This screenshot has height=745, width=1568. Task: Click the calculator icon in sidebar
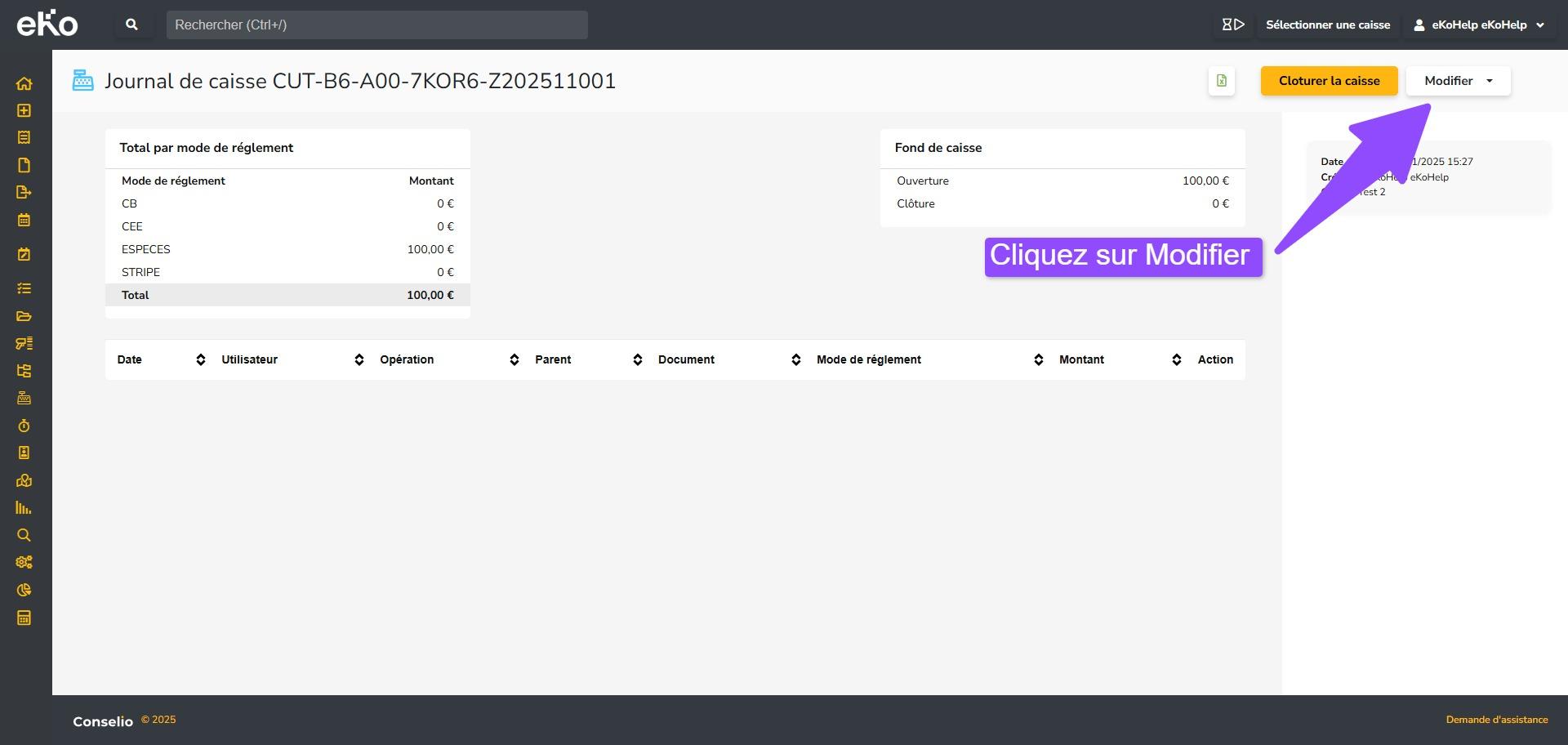[24, 618]
